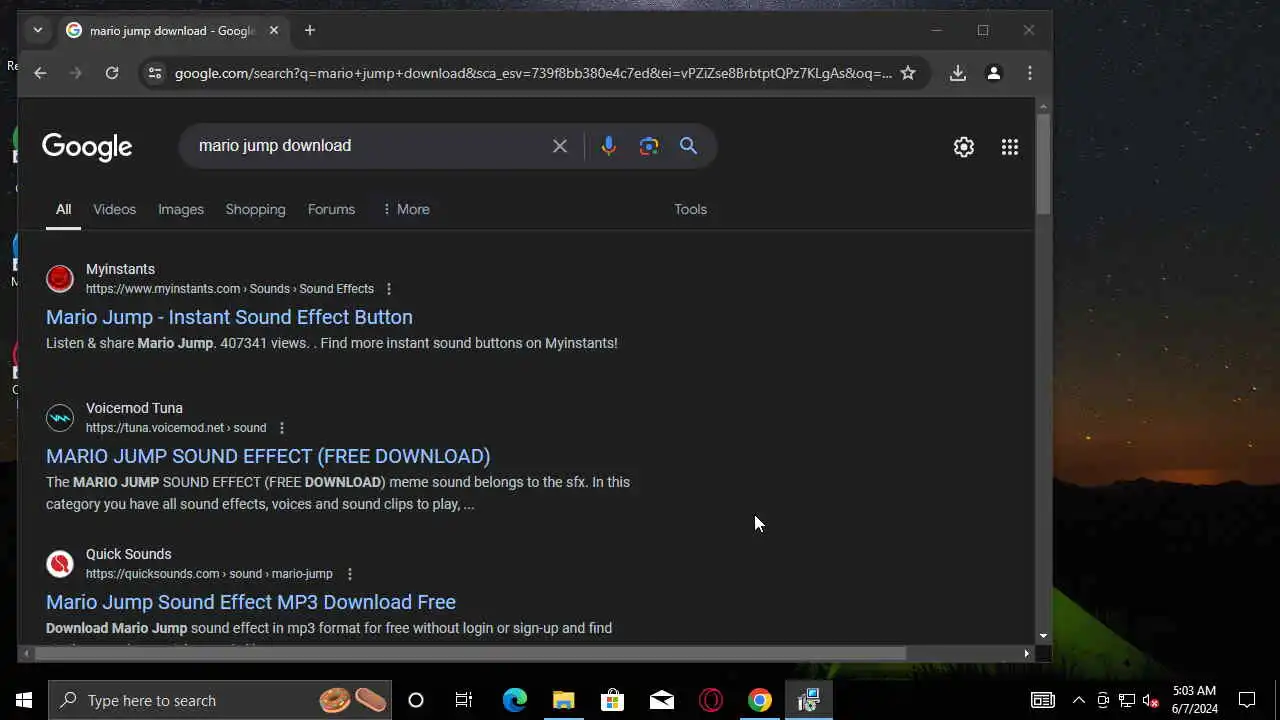The image size is (1280, 720).
Task: Open site information icon in address bar
Action: point(154,73)
